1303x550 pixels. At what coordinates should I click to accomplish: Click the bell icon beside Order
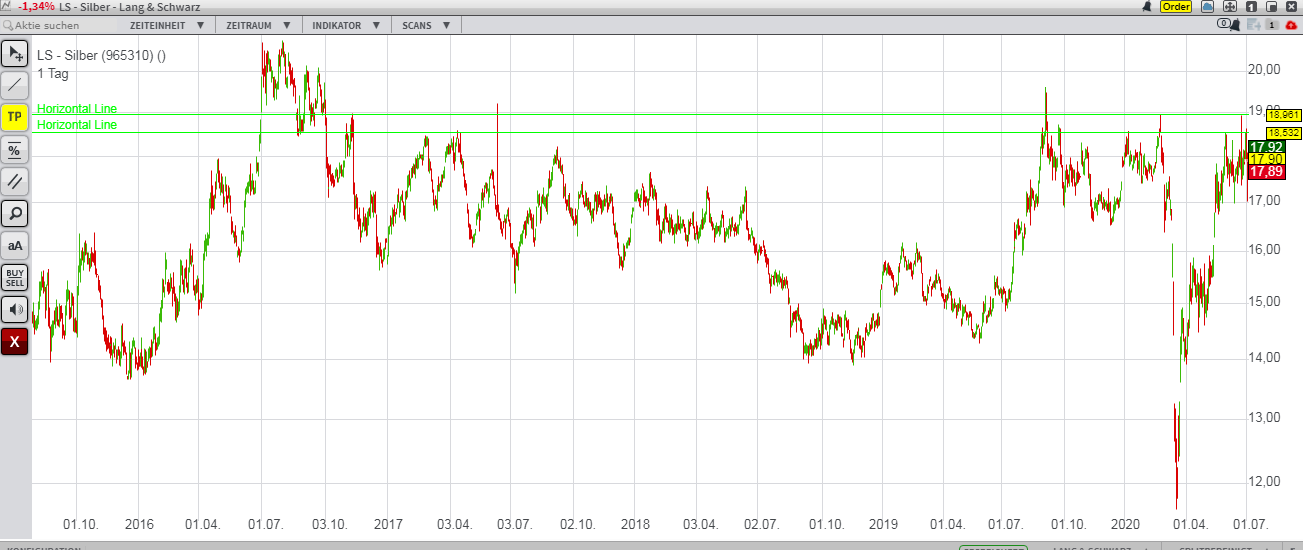(1147, 7)
